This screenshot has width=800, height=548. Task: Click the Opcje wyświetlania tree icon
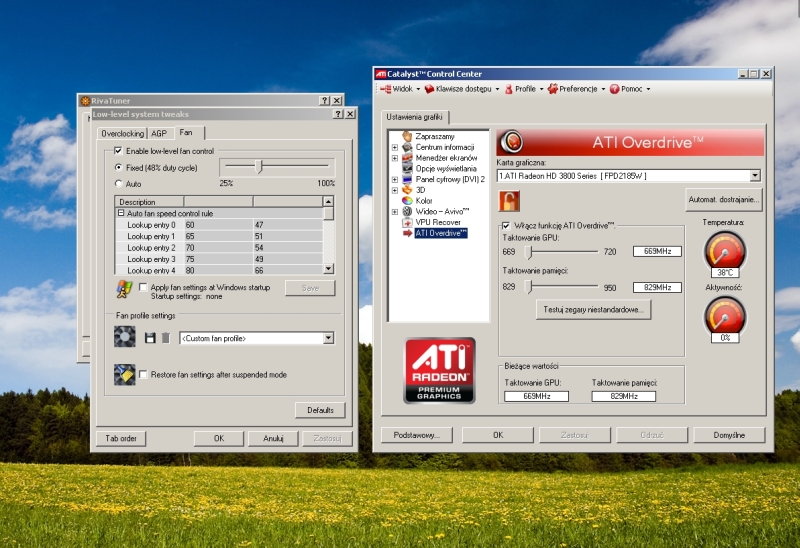(x=407, y=168)
